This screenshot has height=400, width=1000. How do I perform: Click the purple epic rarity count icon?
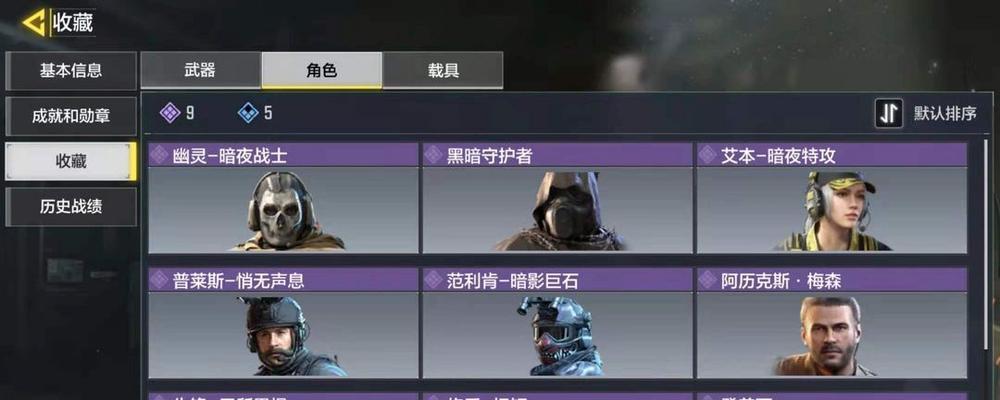[170, 114]
